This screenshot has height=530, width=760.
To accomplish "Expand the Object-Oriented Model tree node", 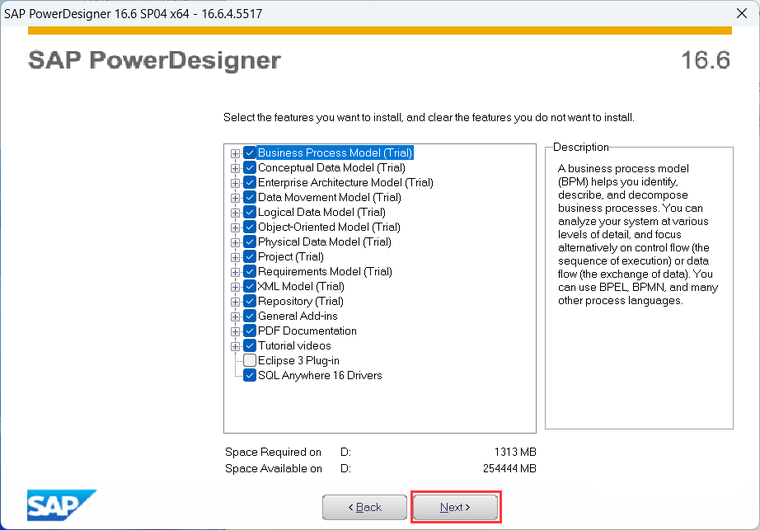I will (235, 228).
